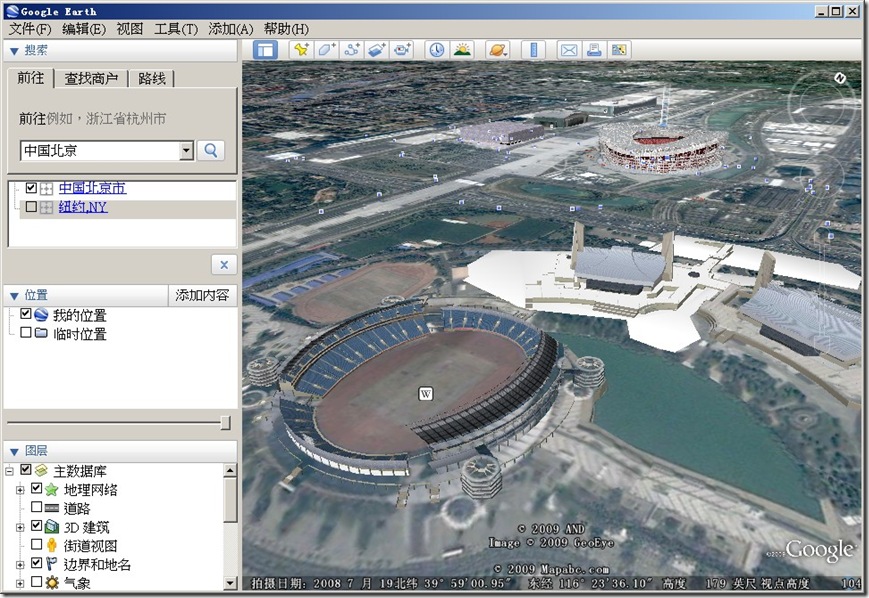Image resolution: width=869 pixels, height=598 pixels.
Task: Open the search history dropdown arrow
Action: click(x=187, y=150)
